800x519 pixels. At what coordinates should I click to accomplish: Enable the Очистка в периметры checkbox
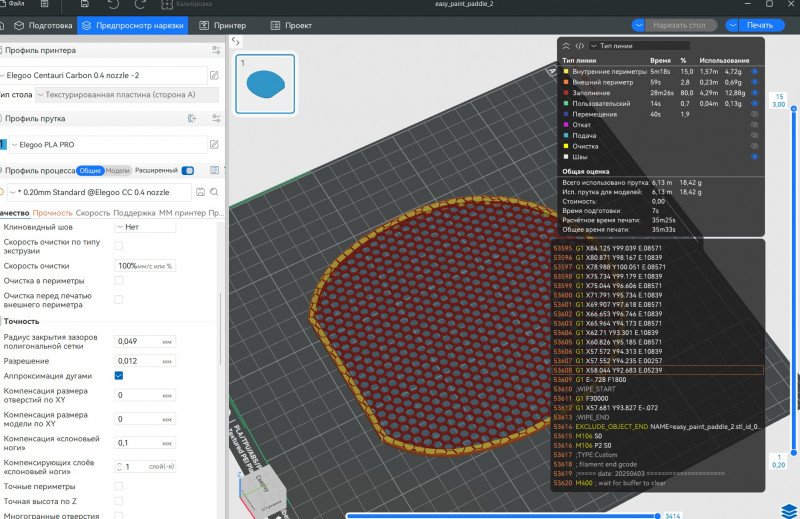[x=119, y=282]
